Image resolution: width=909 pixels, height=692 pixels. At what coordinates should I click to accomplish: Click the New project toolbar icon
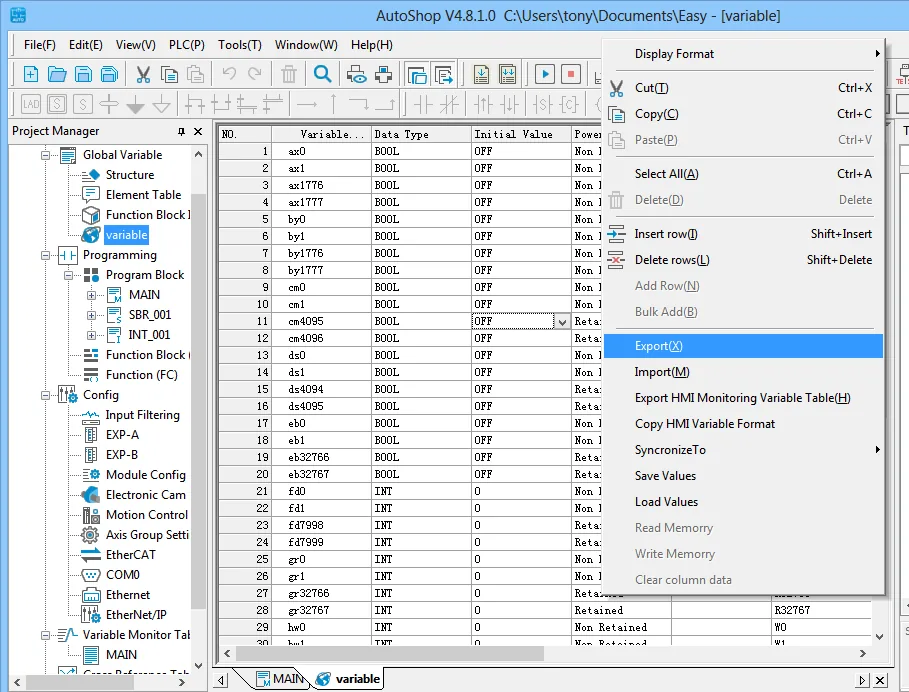click(31, 74)
